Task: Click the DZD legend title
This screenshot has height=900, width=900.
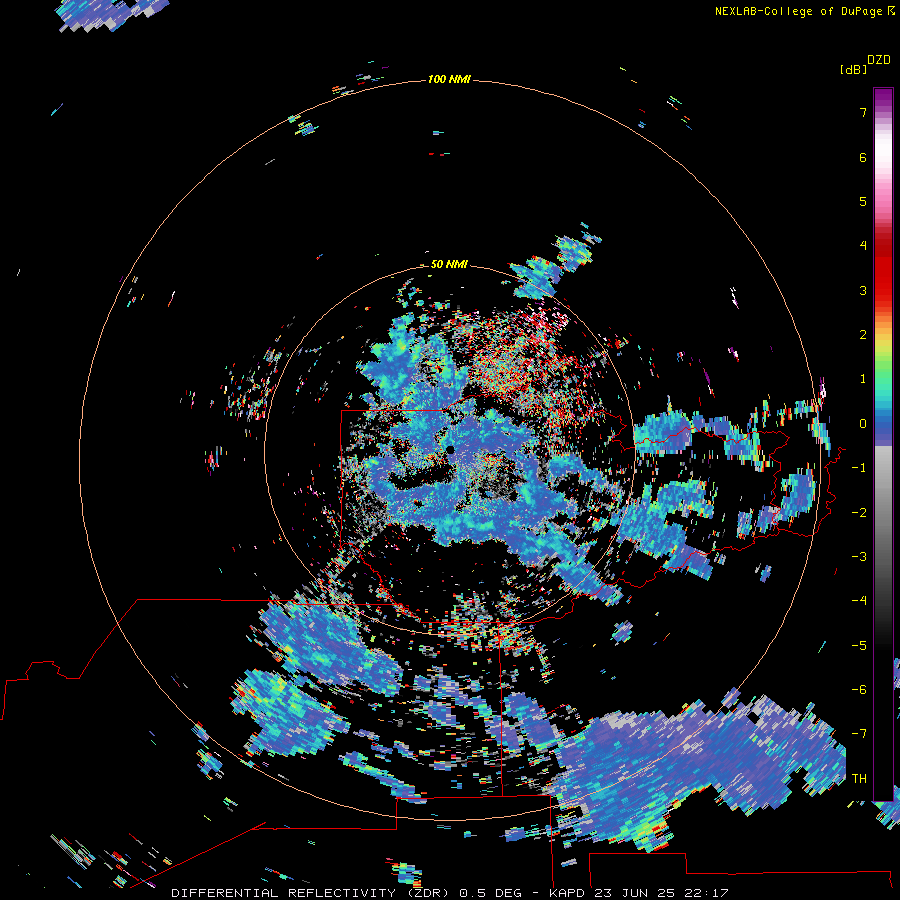Action: tap(879, 60)
